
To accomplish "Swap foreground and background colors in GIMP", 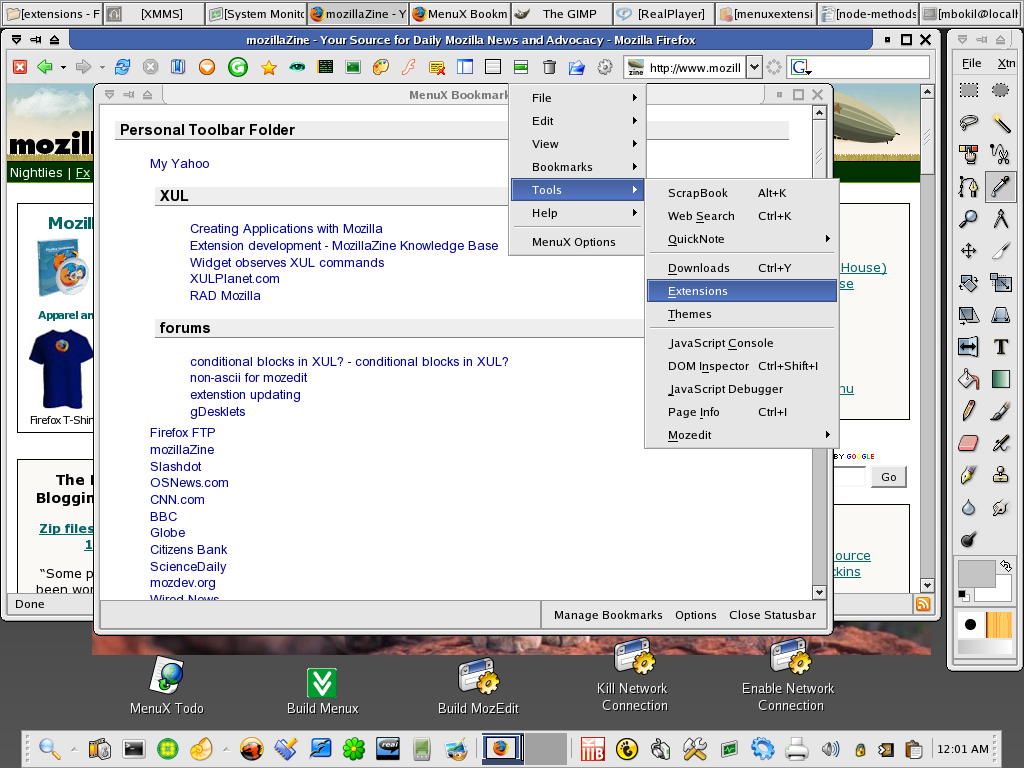I will coord(1006,566).
